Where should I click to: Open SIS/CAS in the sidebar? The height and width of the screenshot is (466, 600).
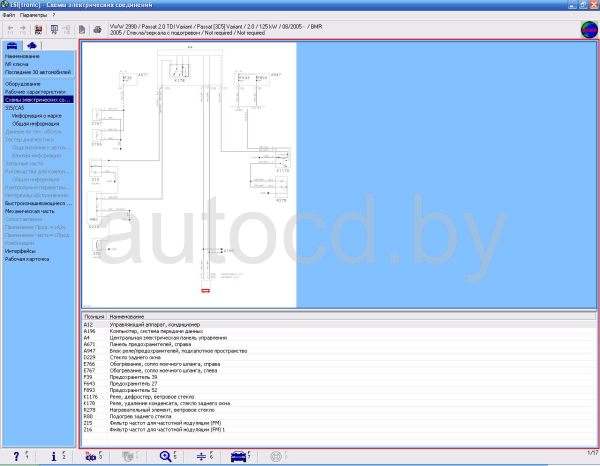click(14, 108)
